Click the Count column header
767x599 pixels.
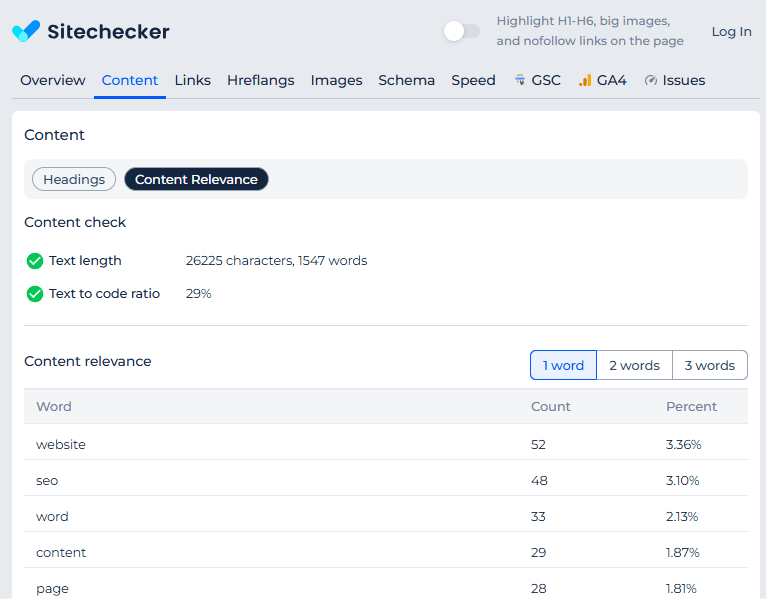pos(551,407)
